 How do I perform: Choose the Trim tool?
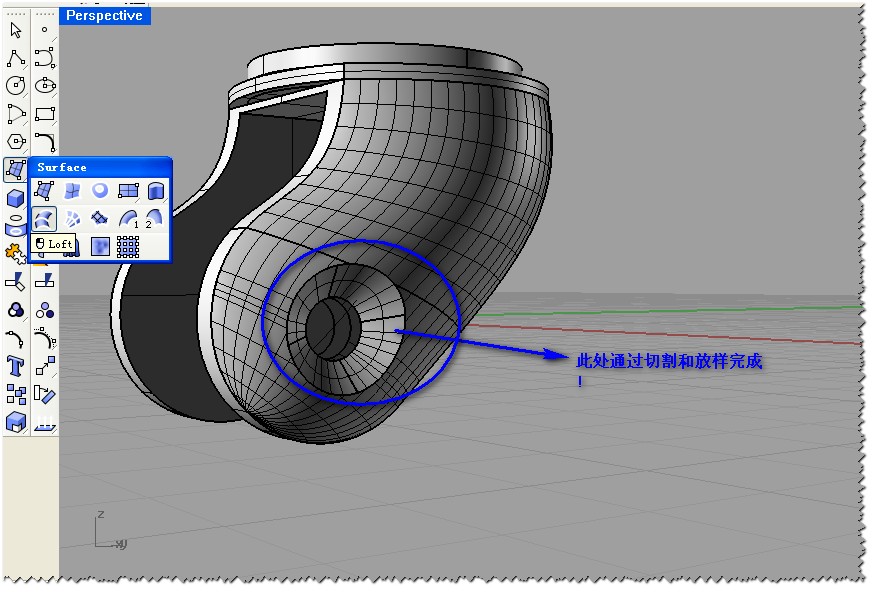tap(45, 281)
